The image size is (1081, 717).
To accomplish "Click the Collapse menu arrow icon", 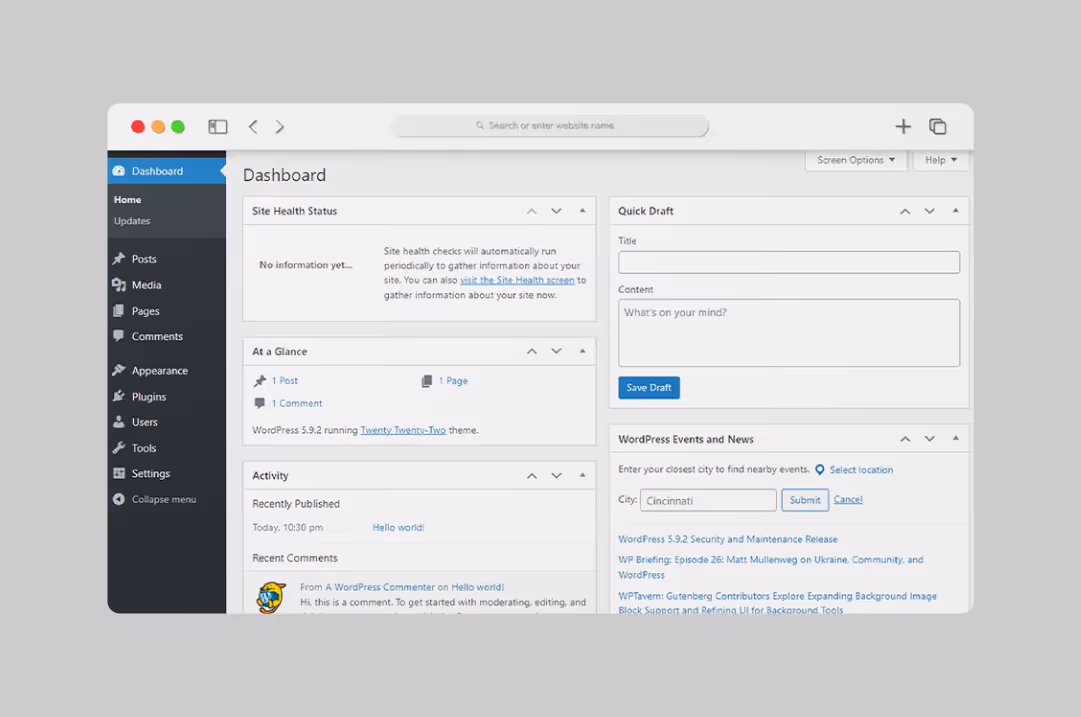I will [119, 499].
